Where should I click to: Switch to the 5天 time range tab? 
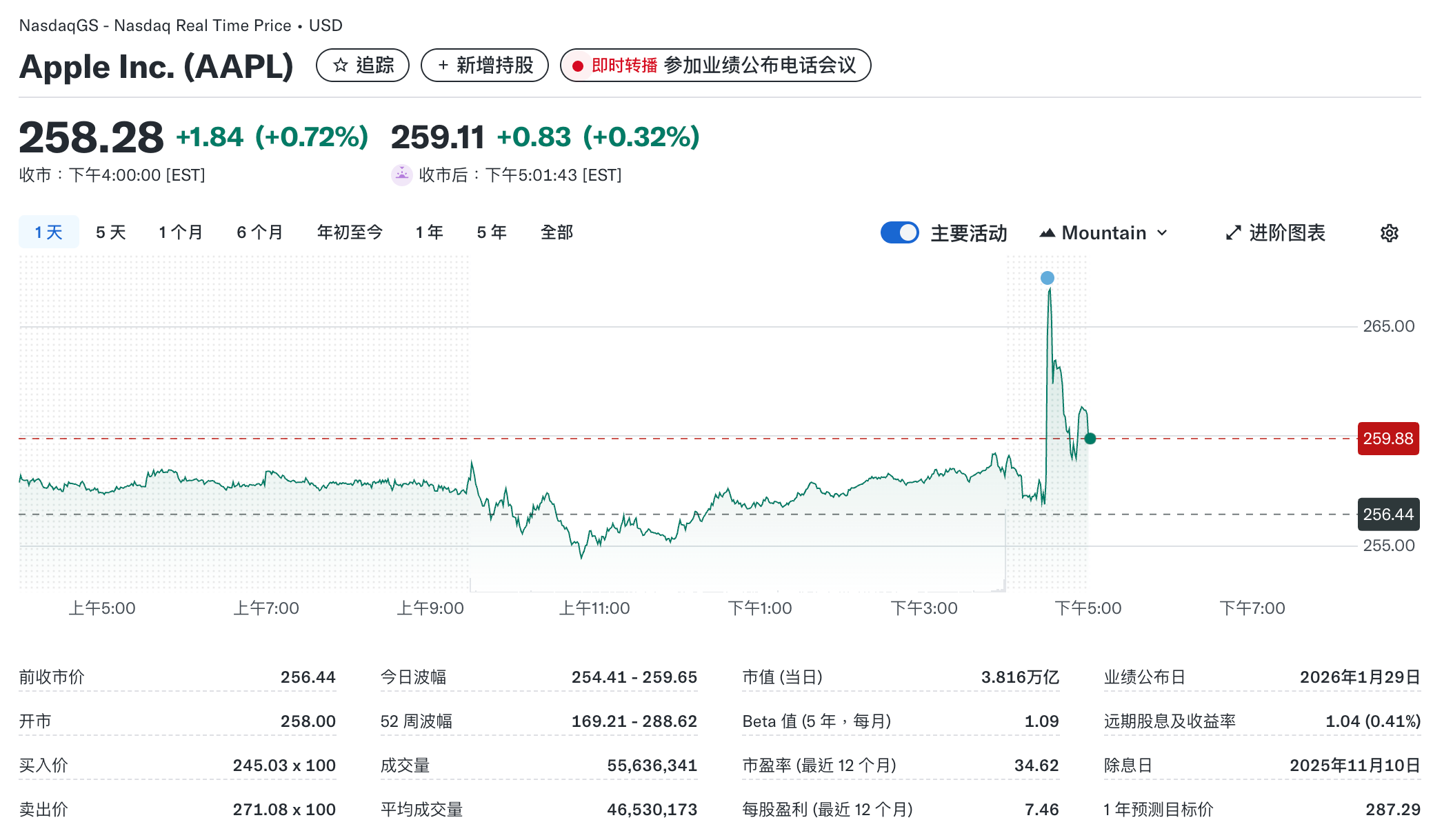(x=108, y=232)
